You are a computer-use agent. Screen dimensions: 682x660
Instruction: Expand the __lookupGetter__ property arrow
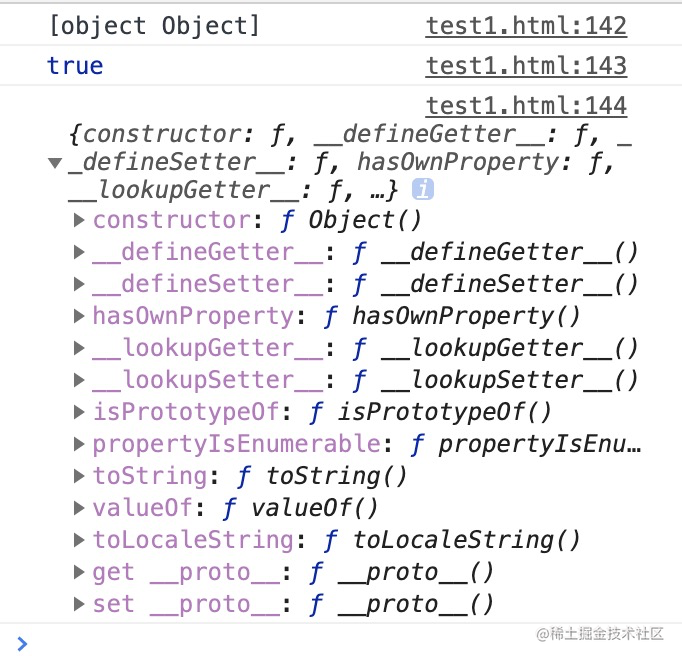[x=79, y=348]
